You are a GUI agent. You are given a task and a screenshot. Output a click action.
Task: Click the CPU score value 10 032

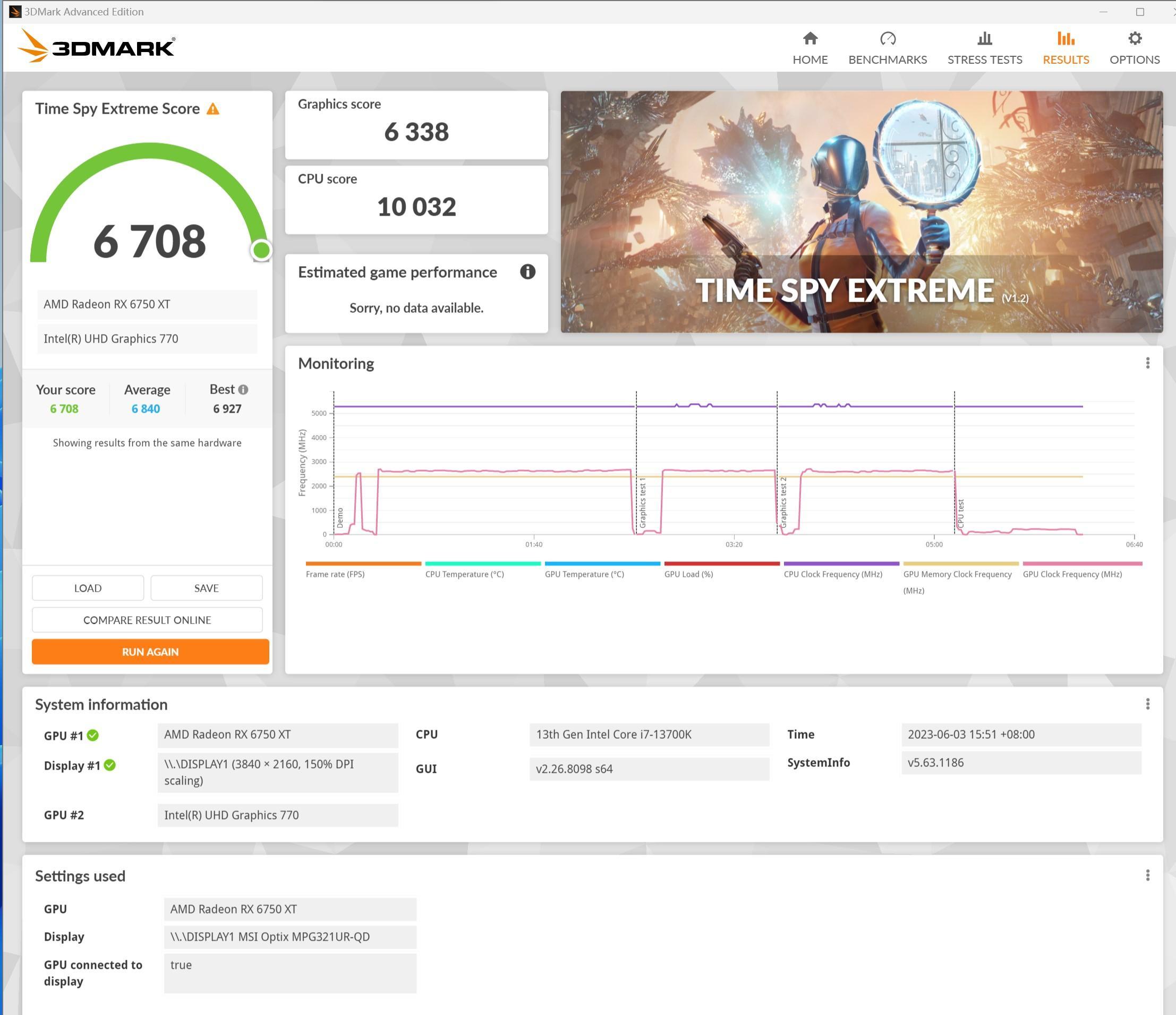tap(416, 207)
